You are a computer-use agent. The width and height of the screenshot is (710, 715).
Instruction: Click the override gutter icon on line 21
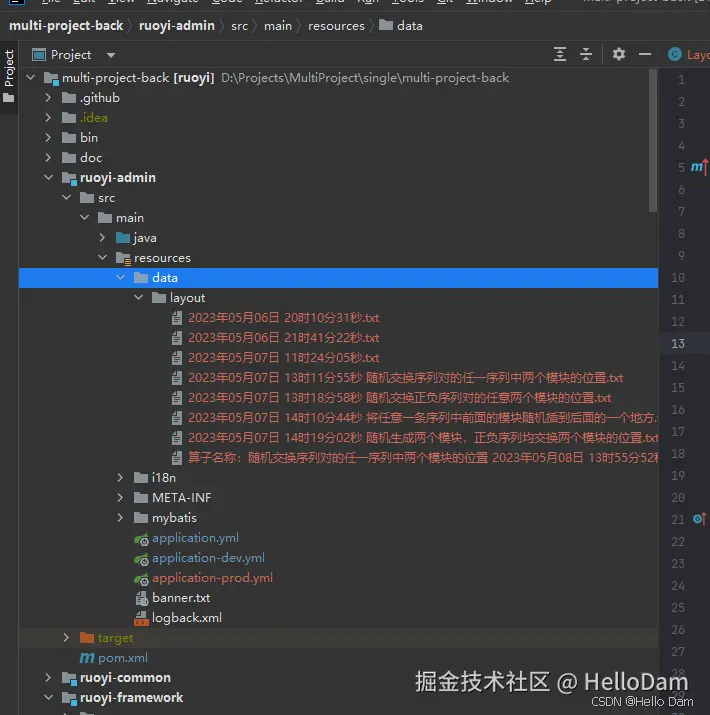coord(699,519)
